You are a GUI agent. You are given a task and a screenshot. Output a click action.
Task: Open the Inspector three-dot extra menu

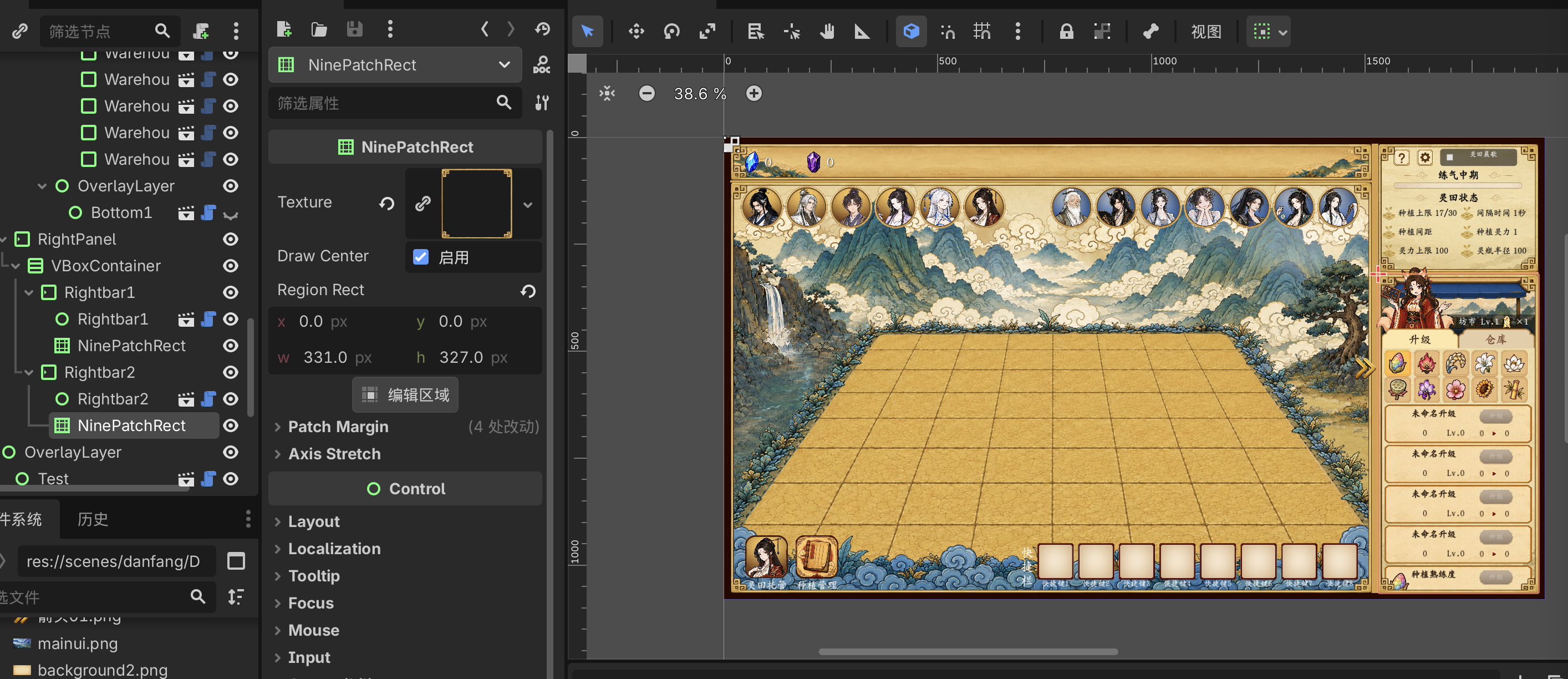(390, 29)
